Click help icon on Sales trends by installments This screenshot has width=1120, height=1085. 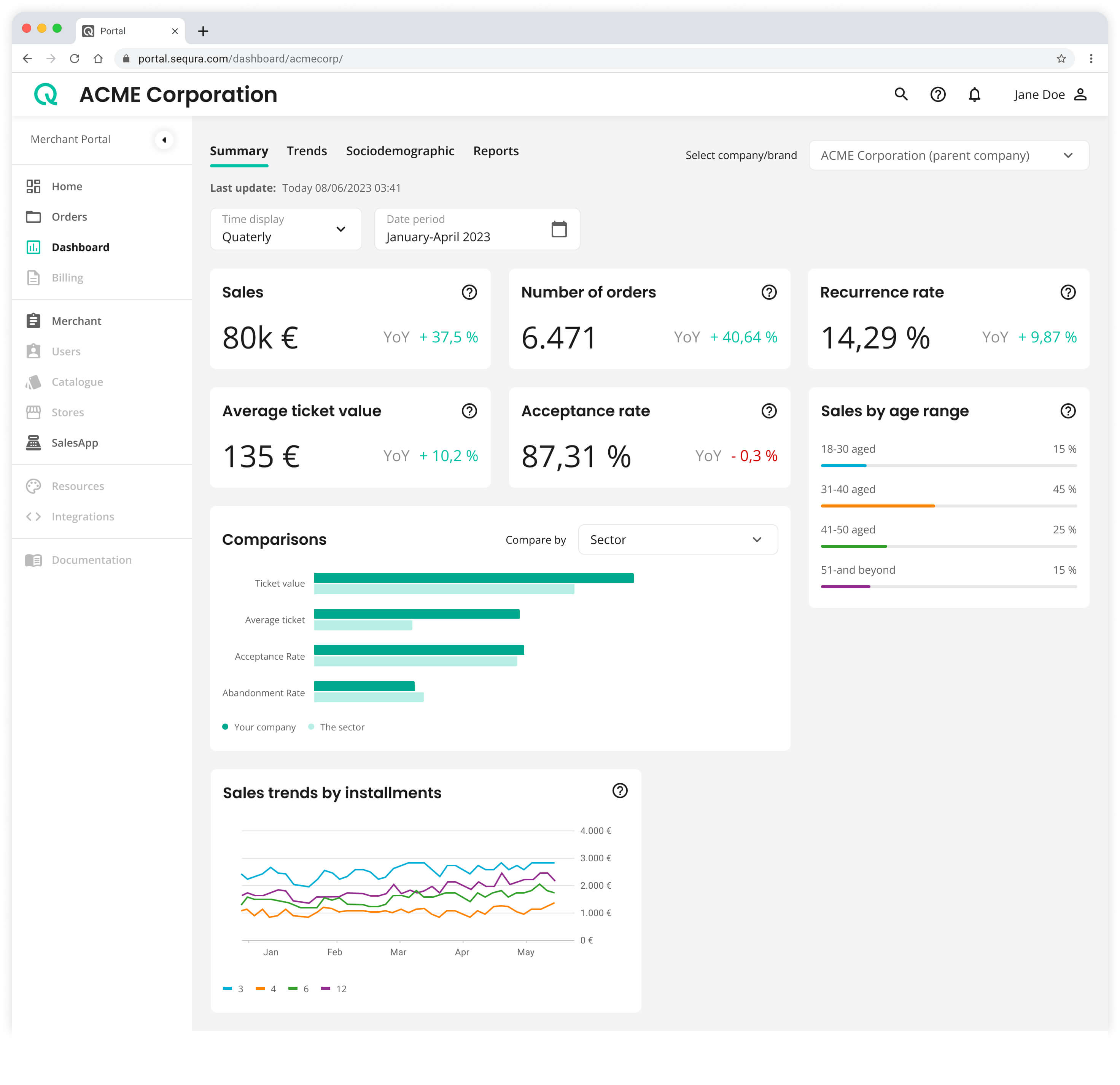coord(619,791)
